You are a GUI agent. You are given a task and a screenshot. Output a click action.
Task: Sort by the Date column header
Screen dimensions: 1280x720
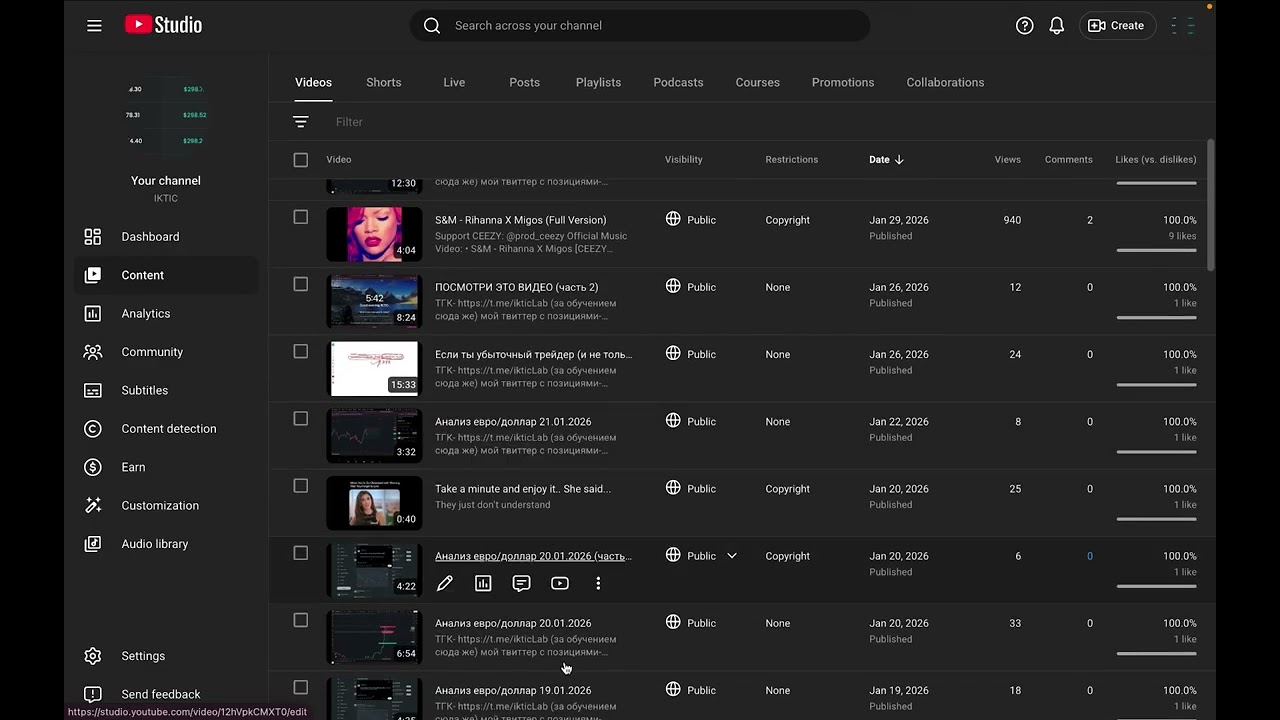[886, 160]
